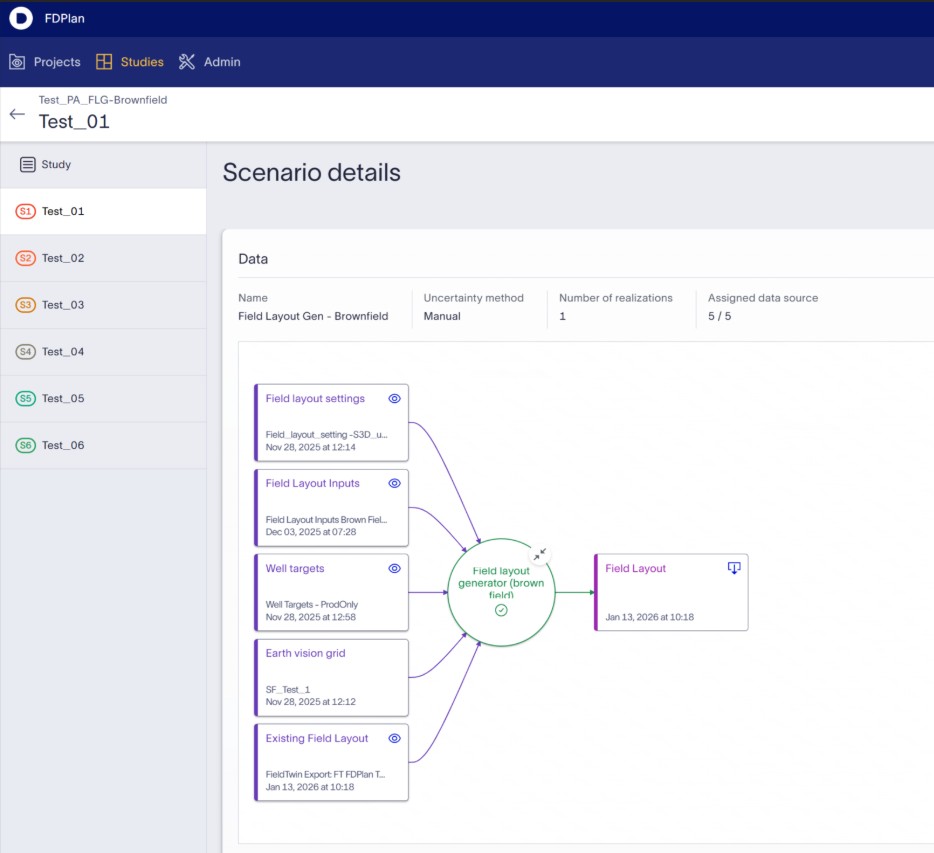Go back using the left arrow
The height and width of the screenshot is (853, 934).
tap(17, 114)
